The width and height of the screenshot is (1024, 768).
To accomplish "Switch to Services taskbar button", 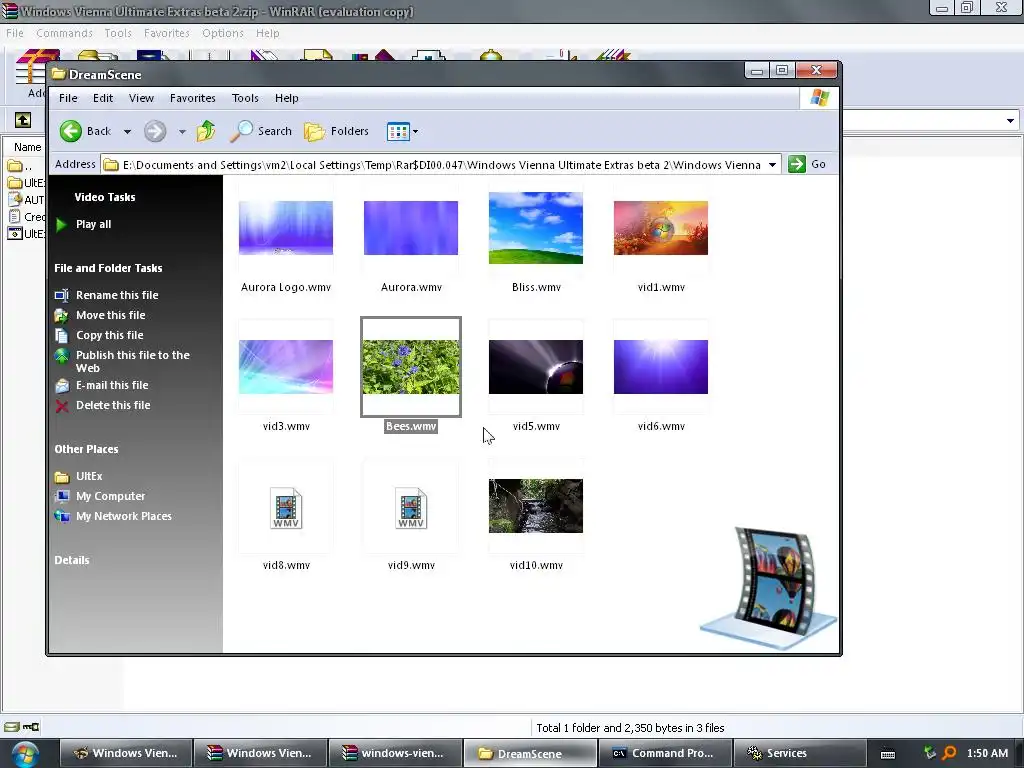I will 800,754.
